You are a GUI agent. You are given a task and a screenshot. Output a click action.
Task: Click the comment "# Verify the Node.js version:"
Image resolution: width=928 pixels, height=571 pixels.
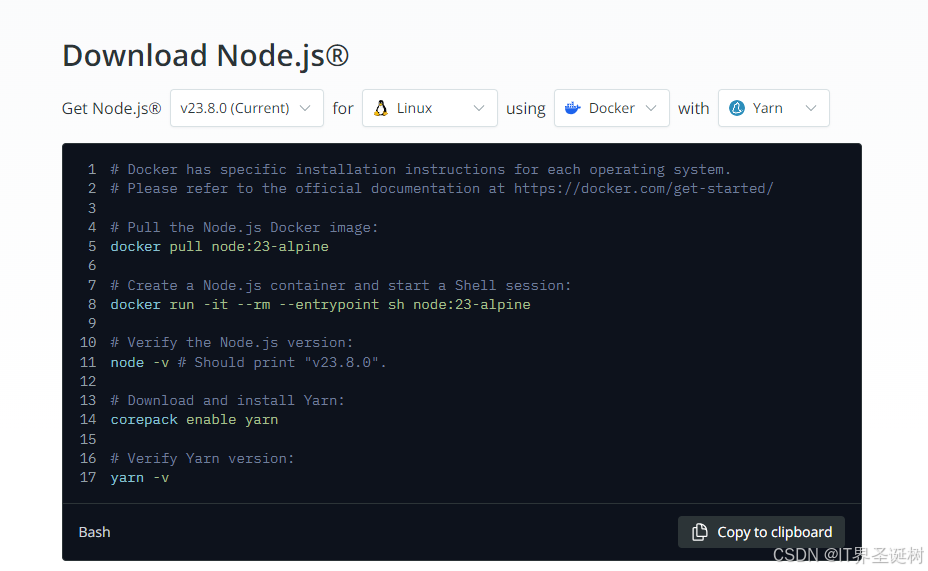[x=232, y=343]
